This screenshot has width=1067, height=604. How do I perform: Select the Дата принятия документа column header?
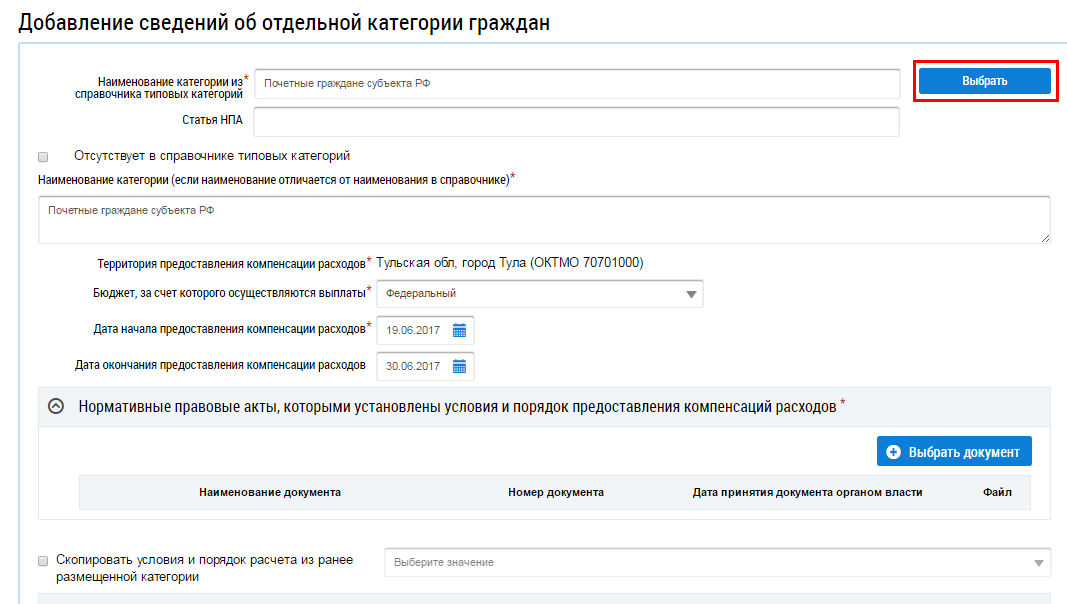tap(807, 492)
